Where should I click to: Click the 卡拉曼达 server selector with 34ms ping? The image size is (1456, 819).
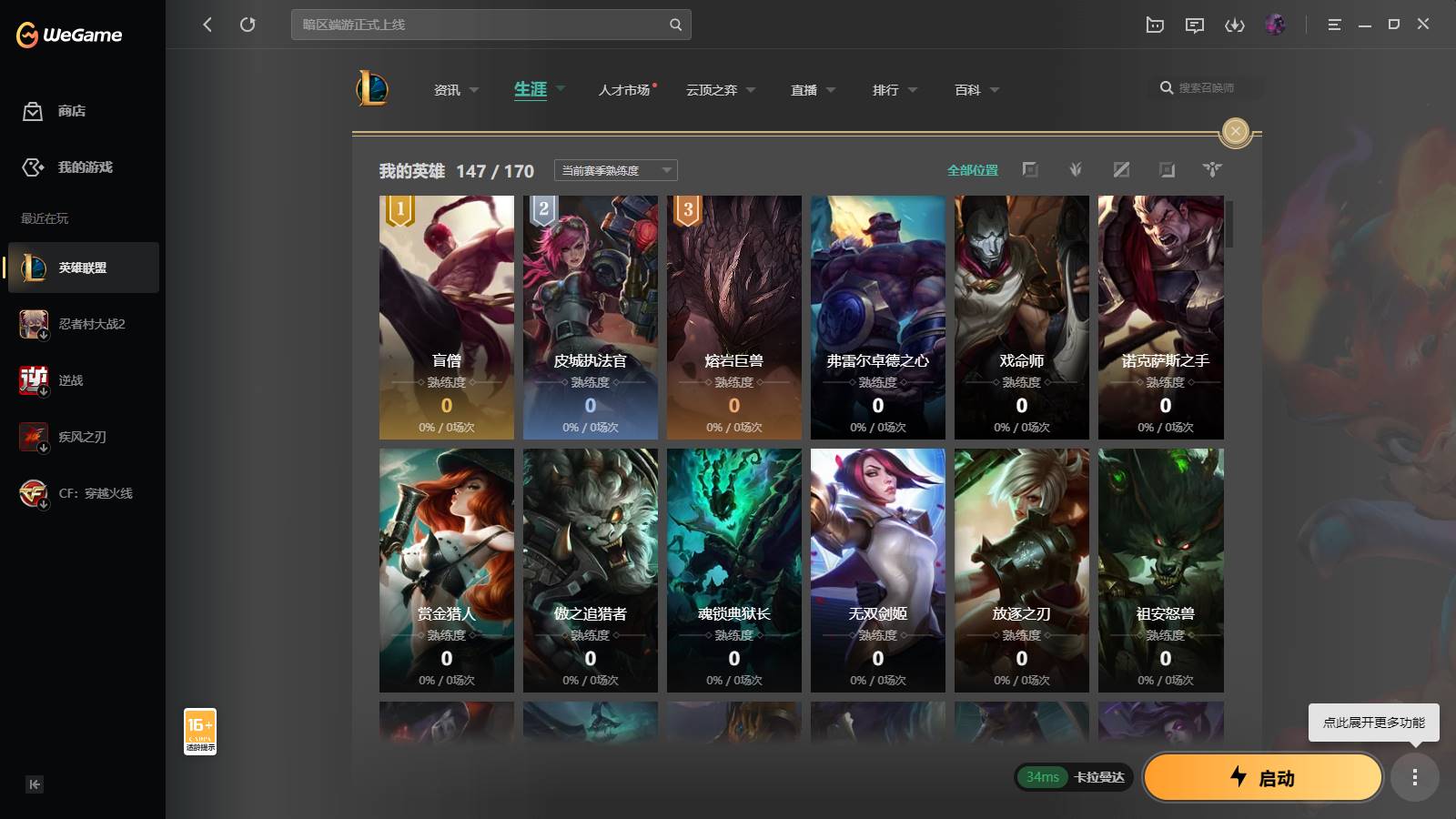1074,777
